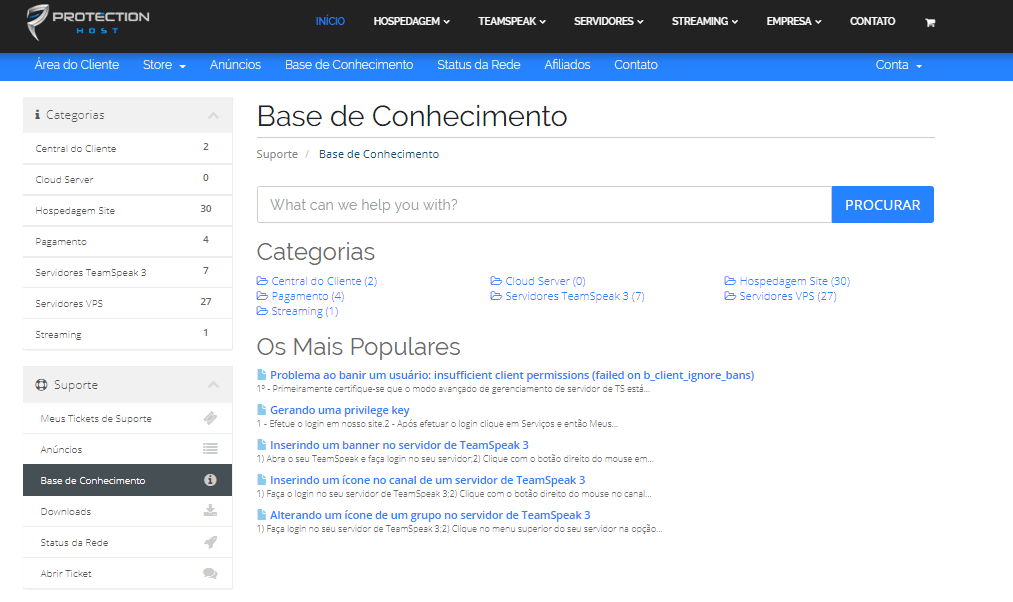Click folder icon next to Streaming (1)
Image resolution: width=1013 pixels, height=602 pixels.
pyautogui.click(x=262, y=311)
